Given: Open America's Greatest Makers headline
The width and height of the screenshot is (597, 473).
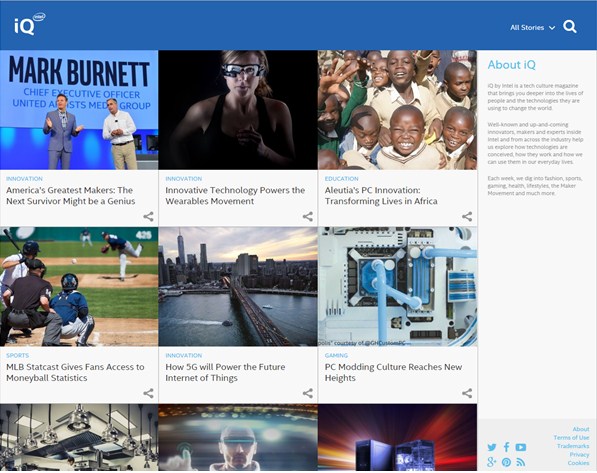Looking at the screenshot, I should (x=70, y=195).
